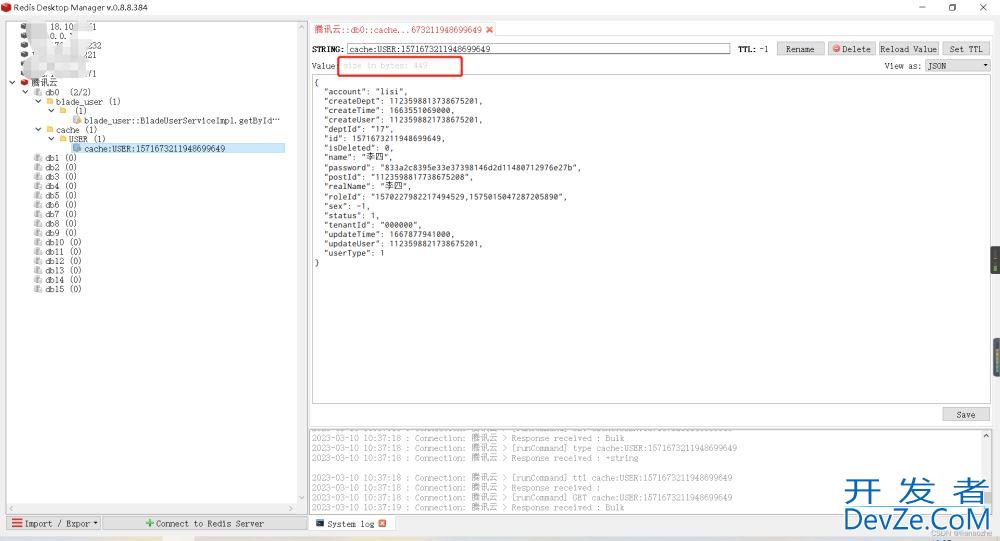
Task: Click the "userType": 1 line
Action: pos(354,253)
